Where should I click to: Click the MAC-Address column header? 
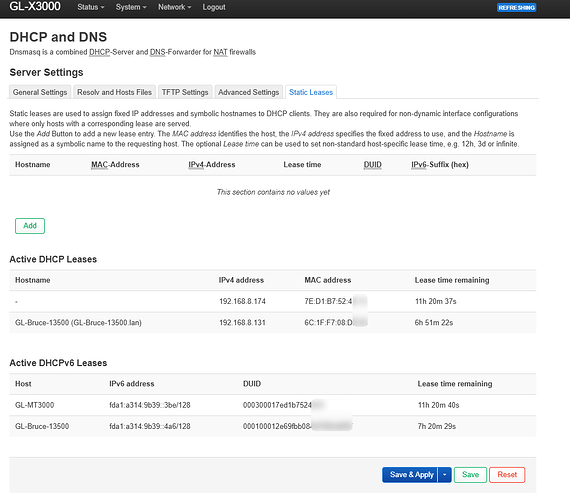(x=115, y=165)
